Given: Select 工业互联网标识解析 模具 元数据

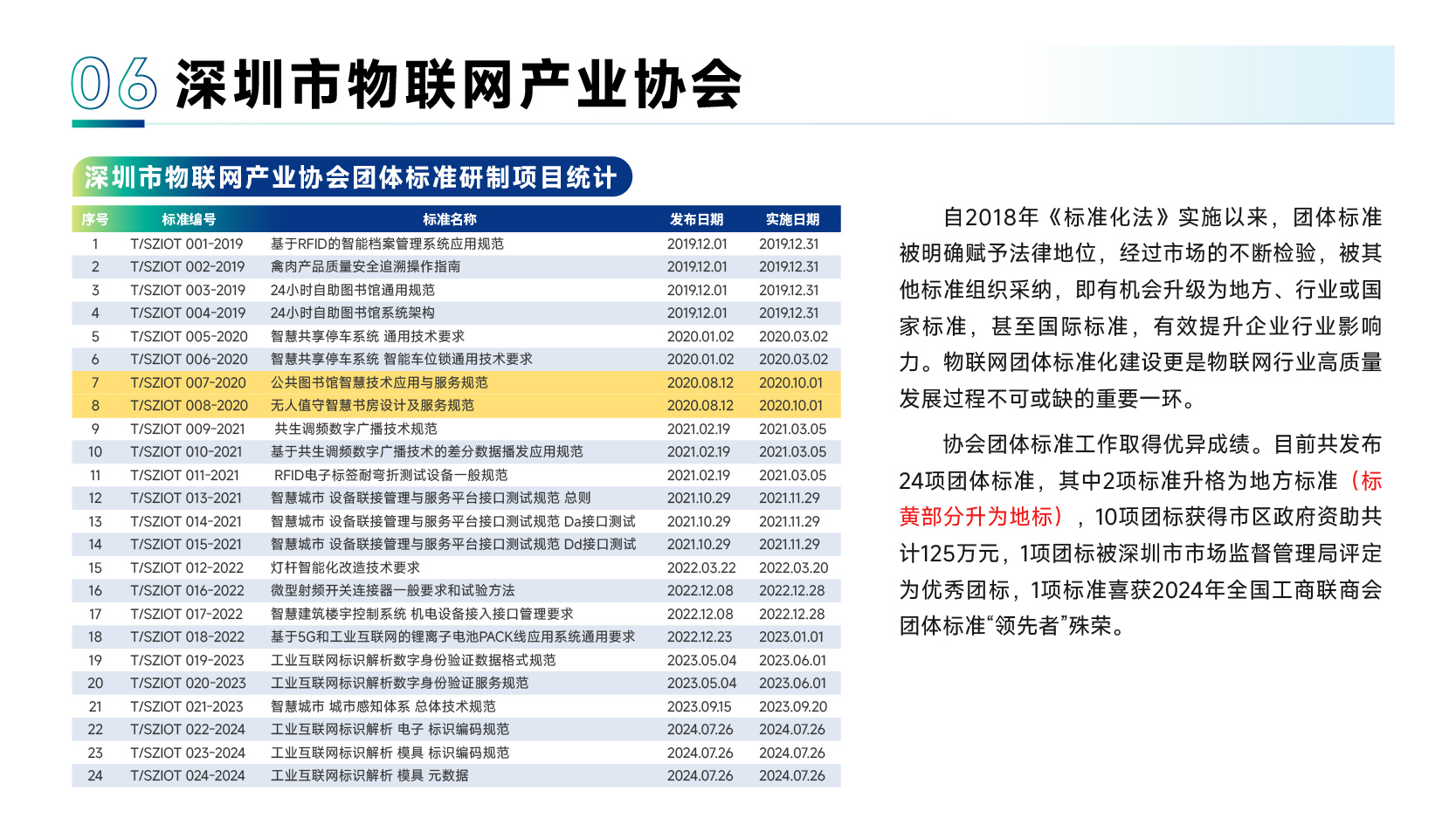Looking at the screenshot, I should (369, 775).
